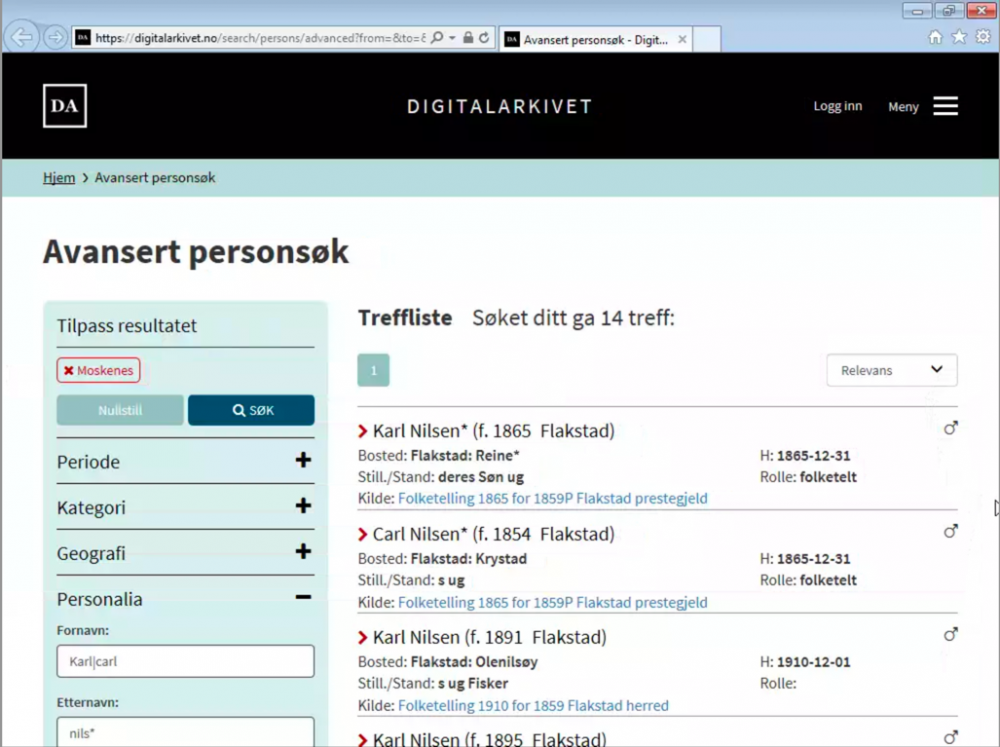Viewport: 1000px width, 747px height.
Task: Expand the Kategori filter section
Action: point(303,507)
